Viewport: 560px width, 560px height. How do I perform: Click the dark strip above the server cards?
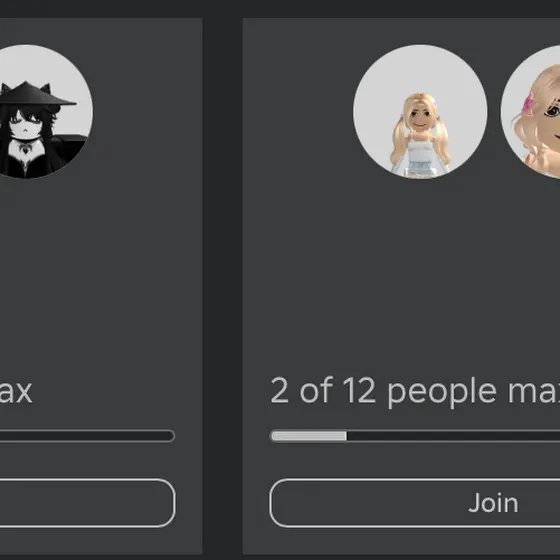click(280, 9)
